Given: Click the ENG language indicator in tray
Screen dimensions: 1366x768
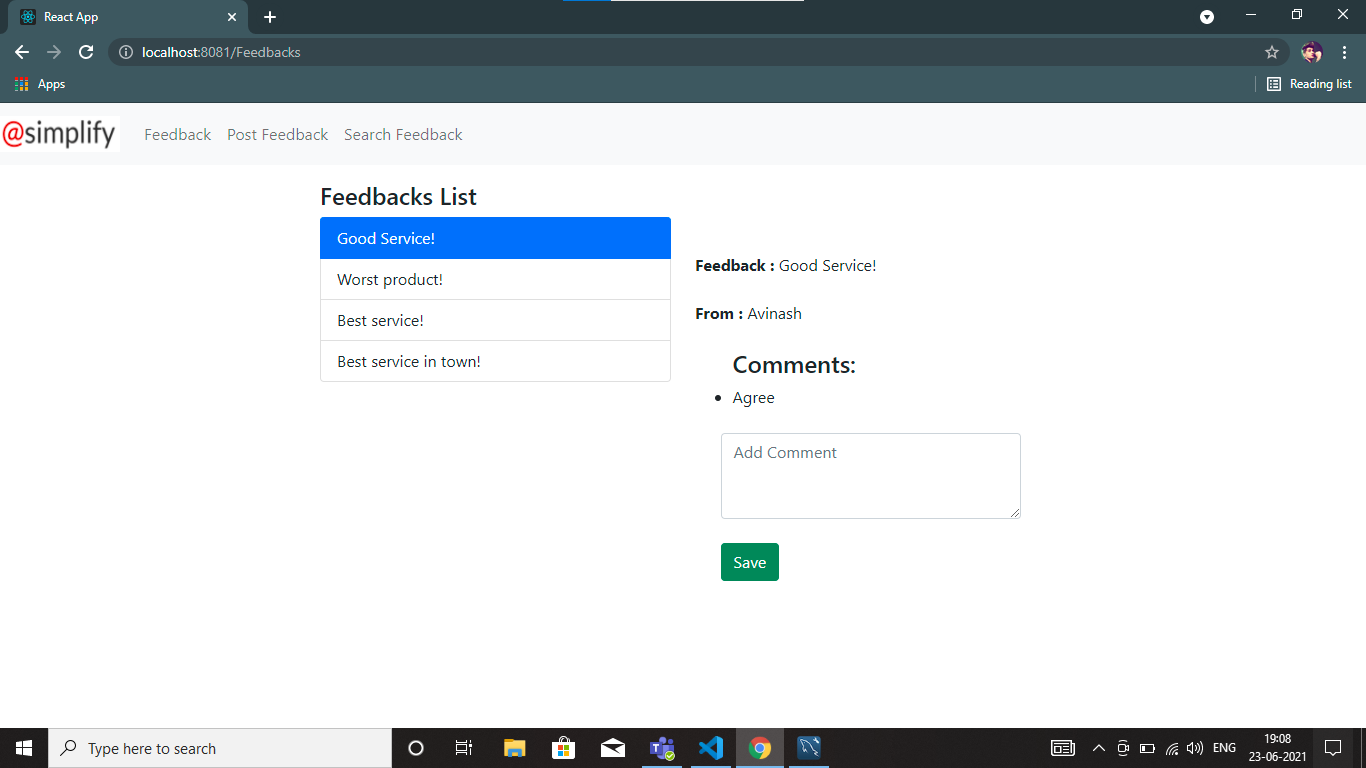Looking at the screenshot, I should [1224, 747].
